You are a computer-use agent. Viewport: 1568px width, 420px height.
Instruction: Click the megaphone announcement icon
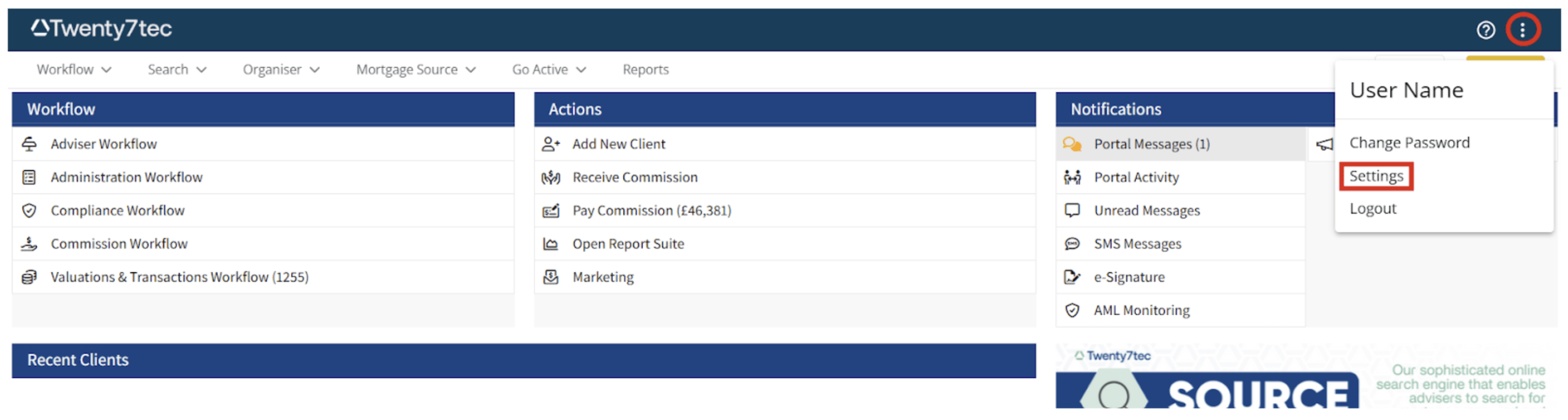pyautogui.click(x=1324, y=145)
